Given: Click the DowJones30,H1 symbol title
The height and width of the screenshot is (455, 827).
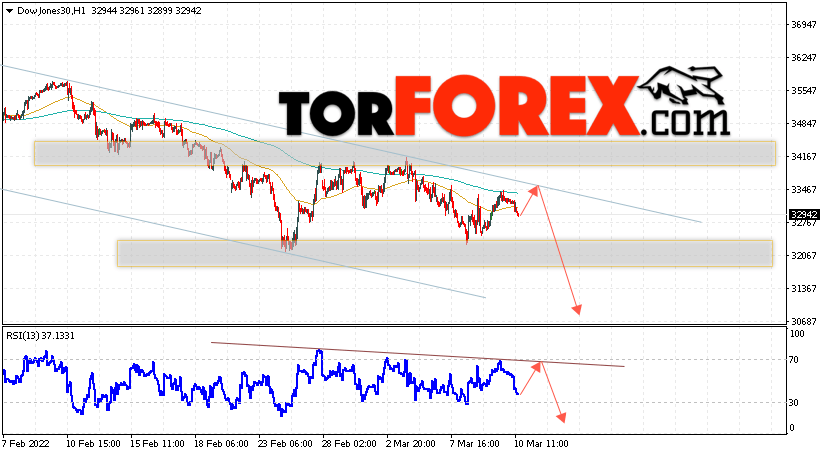Looking at the screenshot, I should 52,11.
